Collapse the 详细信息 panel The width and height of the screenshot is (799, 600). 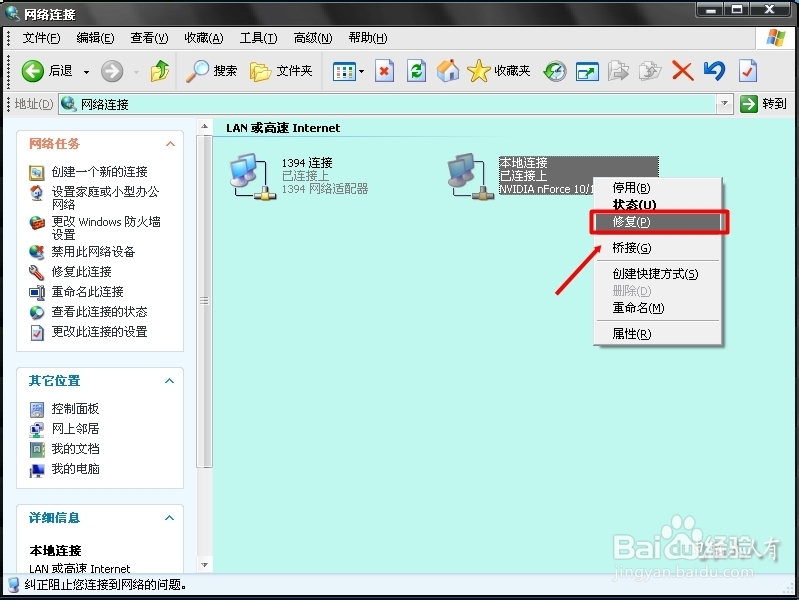click(x=170, y=518)
